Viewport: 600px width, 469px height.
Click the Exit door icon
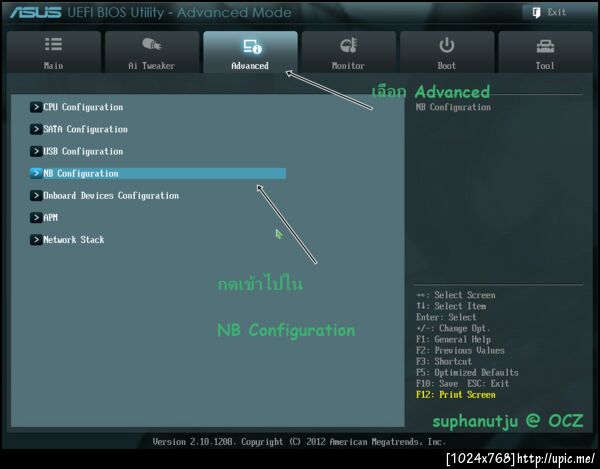tap(536, 13)
